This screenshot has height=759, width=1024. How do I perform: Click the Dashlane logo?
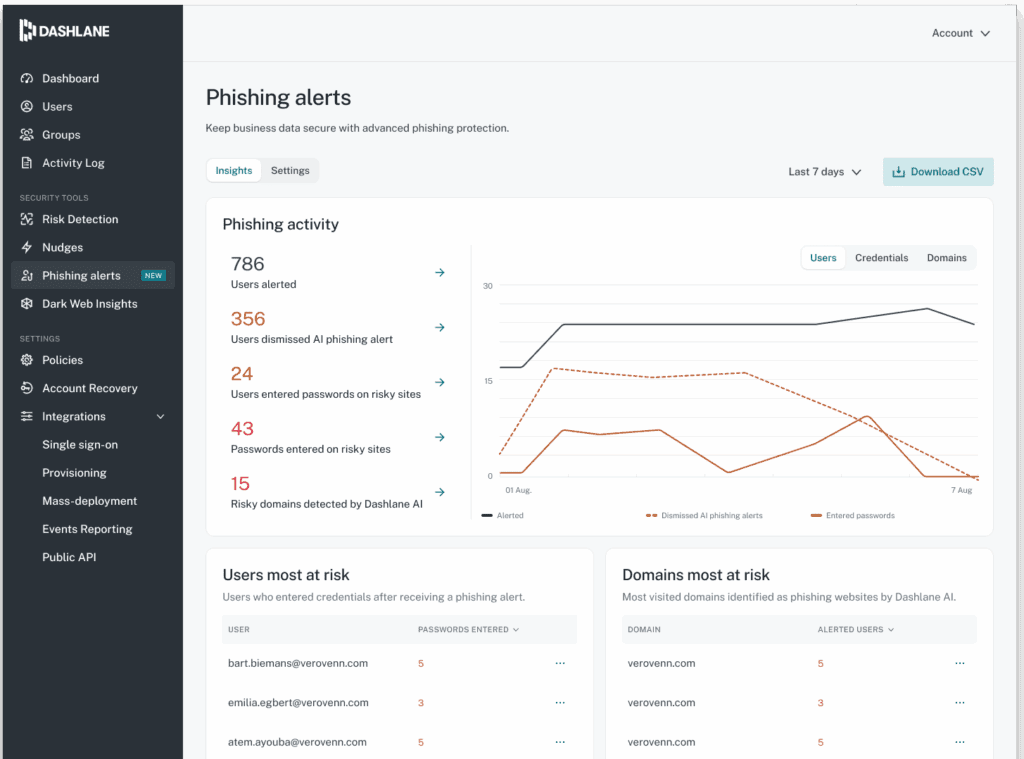coord(64,30)
